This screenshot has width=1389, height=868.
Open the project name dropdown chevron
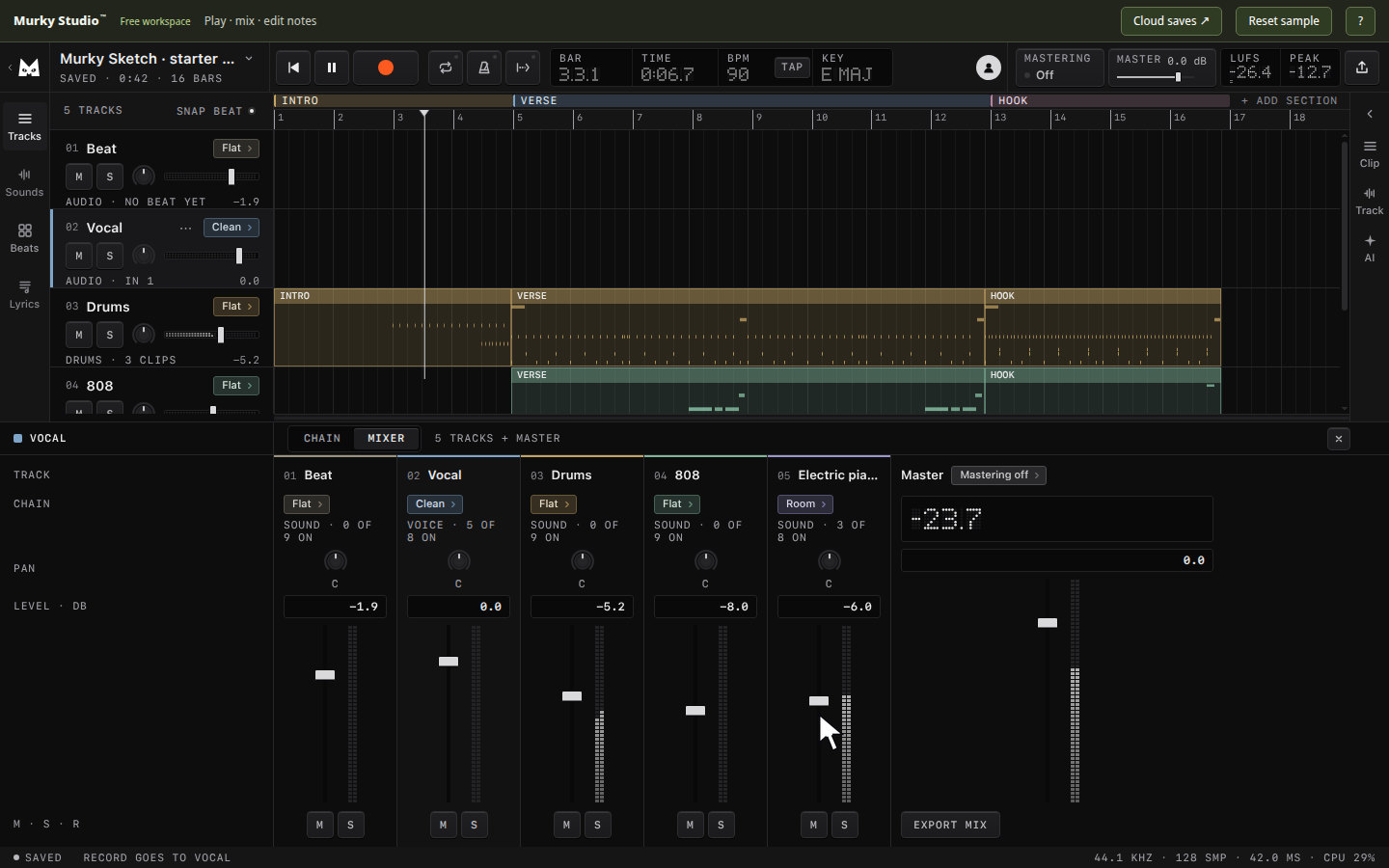[249, 59]
